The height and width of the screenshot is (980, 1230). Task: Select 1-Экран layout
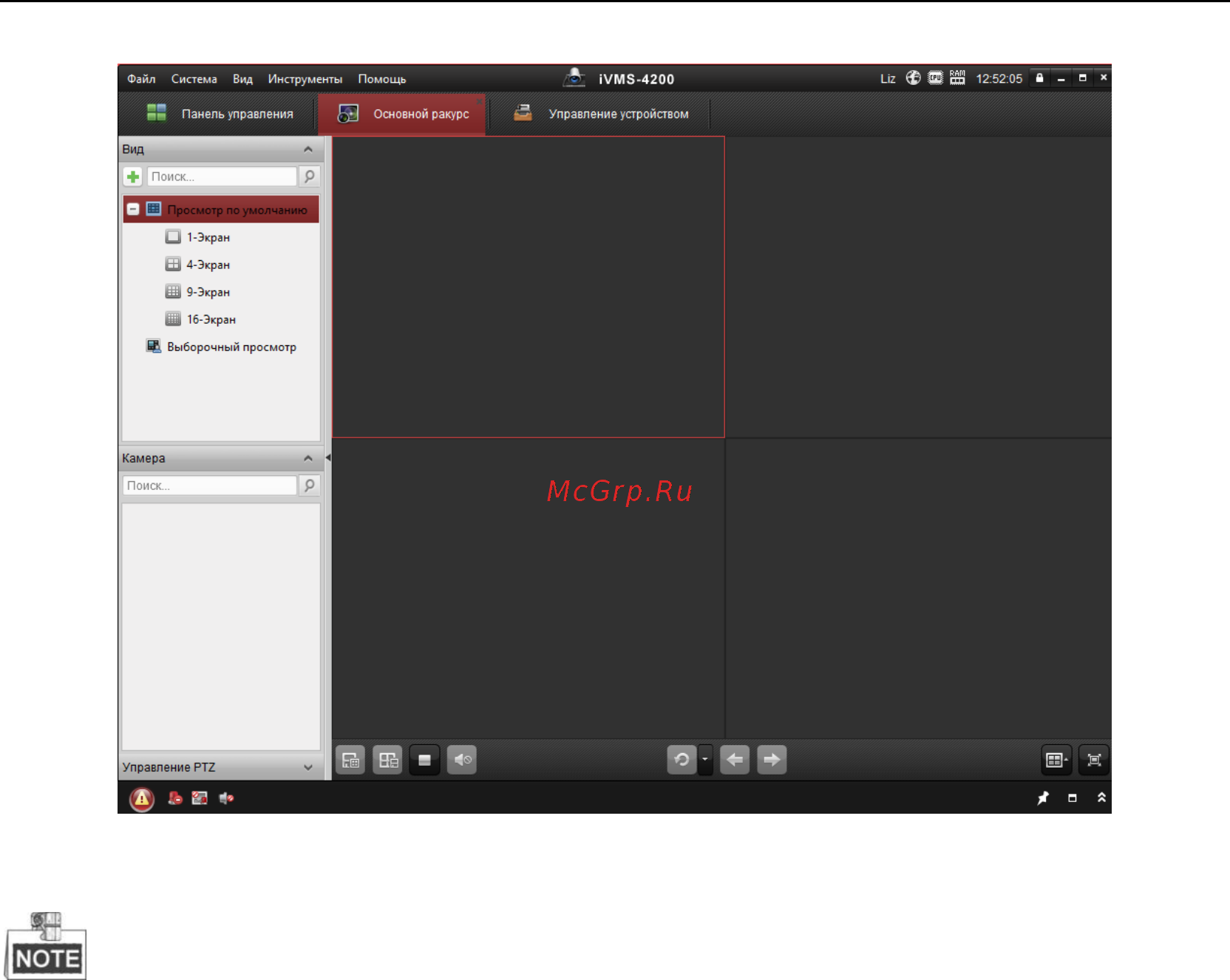pos(197,237)
